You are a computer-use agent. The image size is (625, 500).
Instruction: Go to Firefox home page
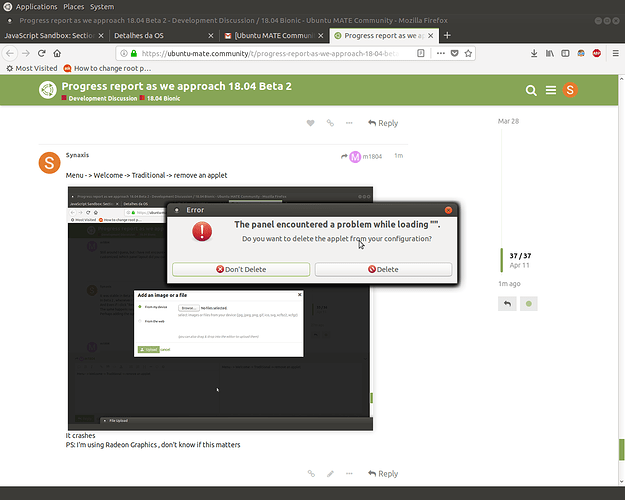click(x=57, y=53)
